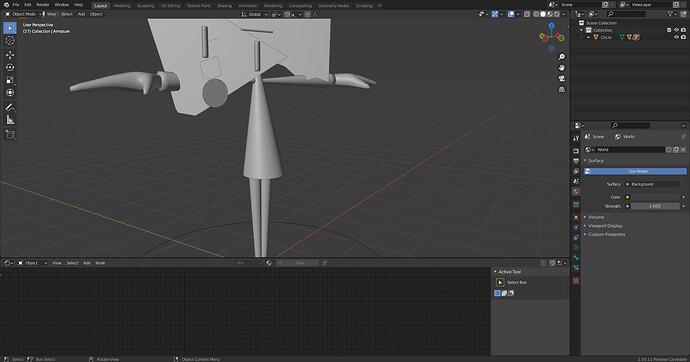Open the Object Constraints properties tab
Image resolution: width=690 pixels, height=362 pixels.
click(576, 238)
